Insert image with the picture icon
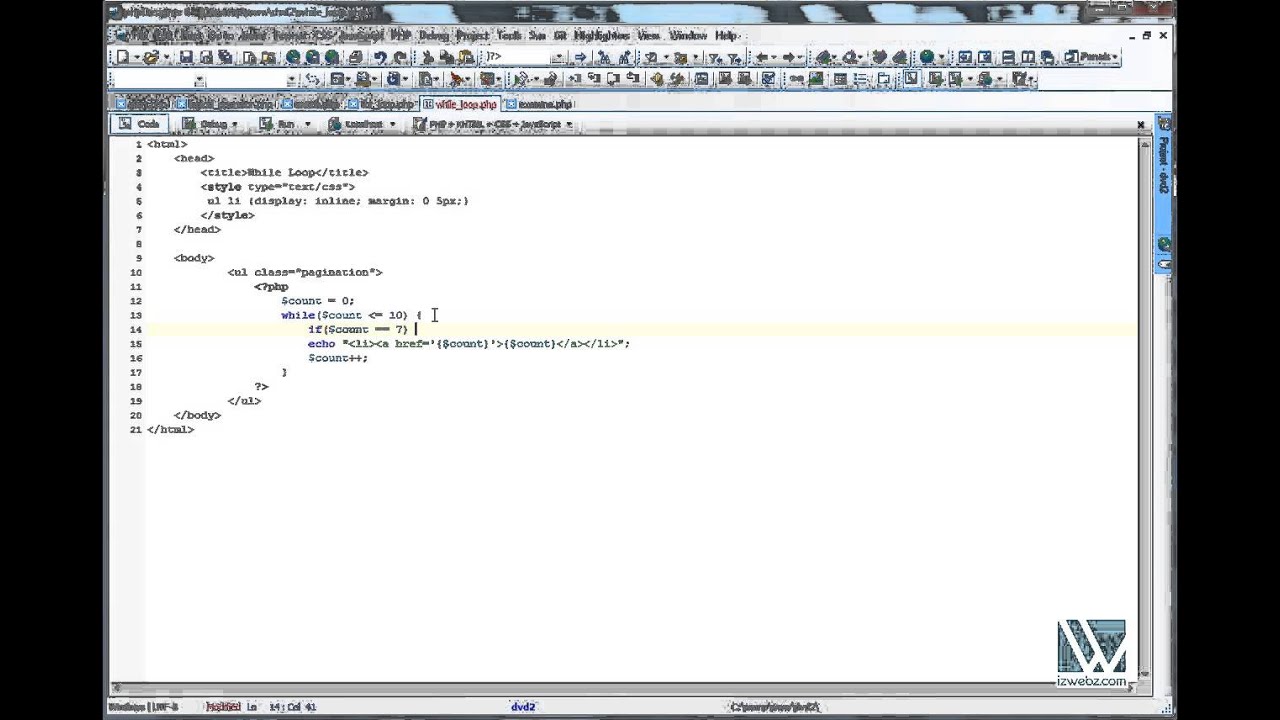Screen dimensions: 1280x720 pos(816,79)
